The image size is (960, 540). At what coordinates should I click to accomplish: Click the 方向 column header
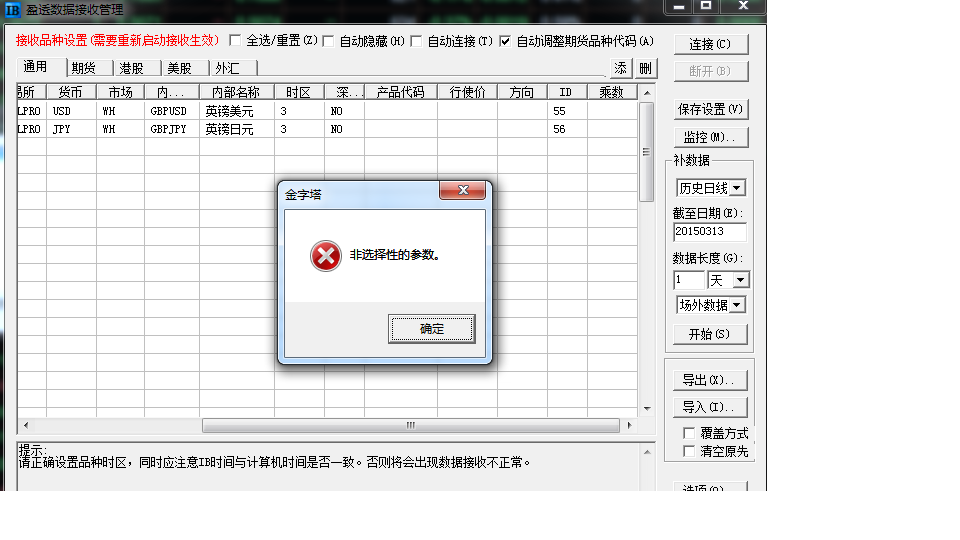pos(522,92)
